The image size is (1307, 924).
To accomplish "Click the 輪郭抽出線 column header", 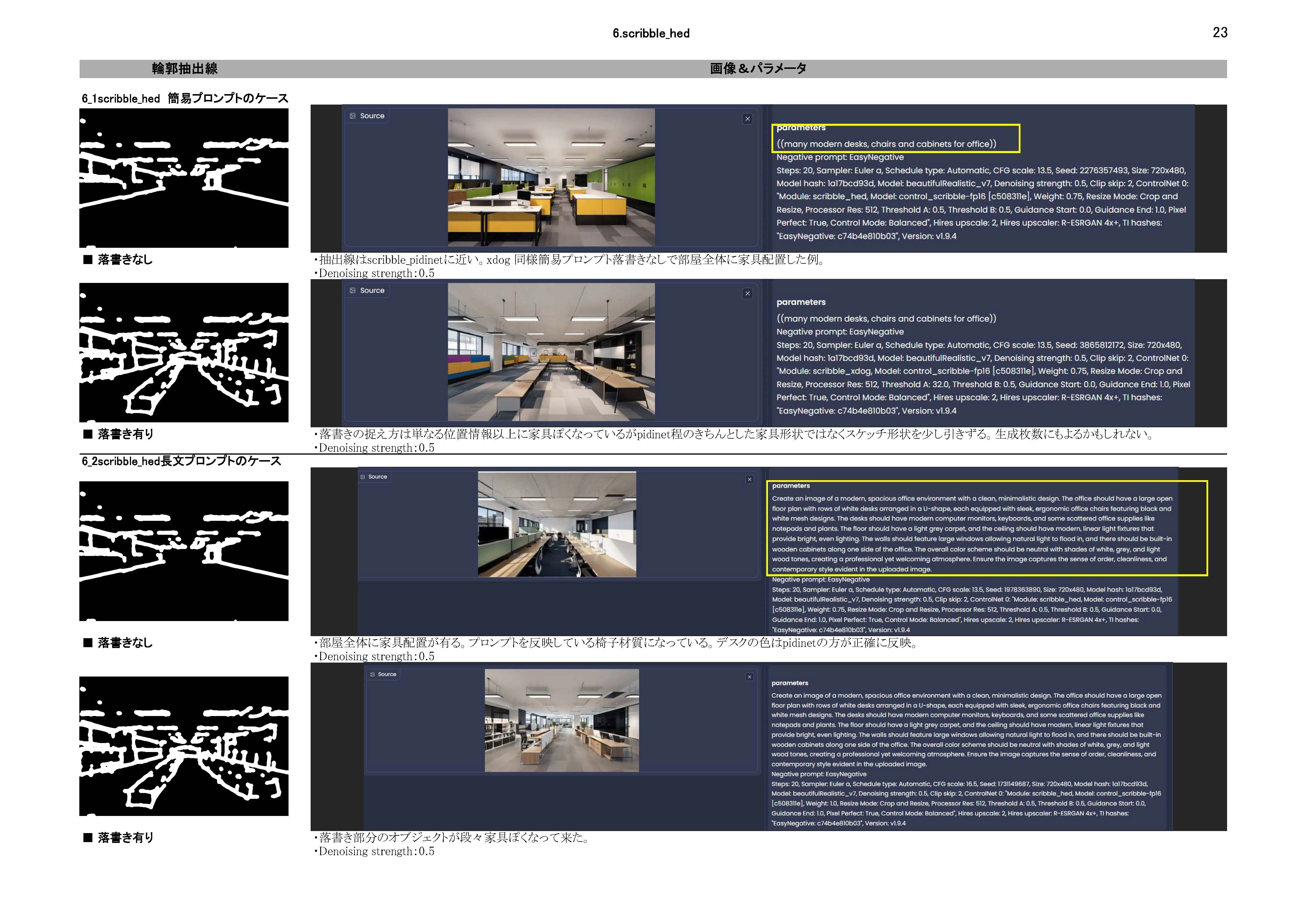I will pyautogui.click(x=185, y=69).
